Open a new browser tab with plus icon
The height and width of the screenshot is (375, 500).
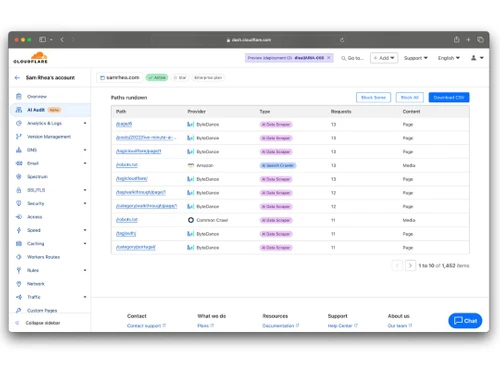click(468, 40)
